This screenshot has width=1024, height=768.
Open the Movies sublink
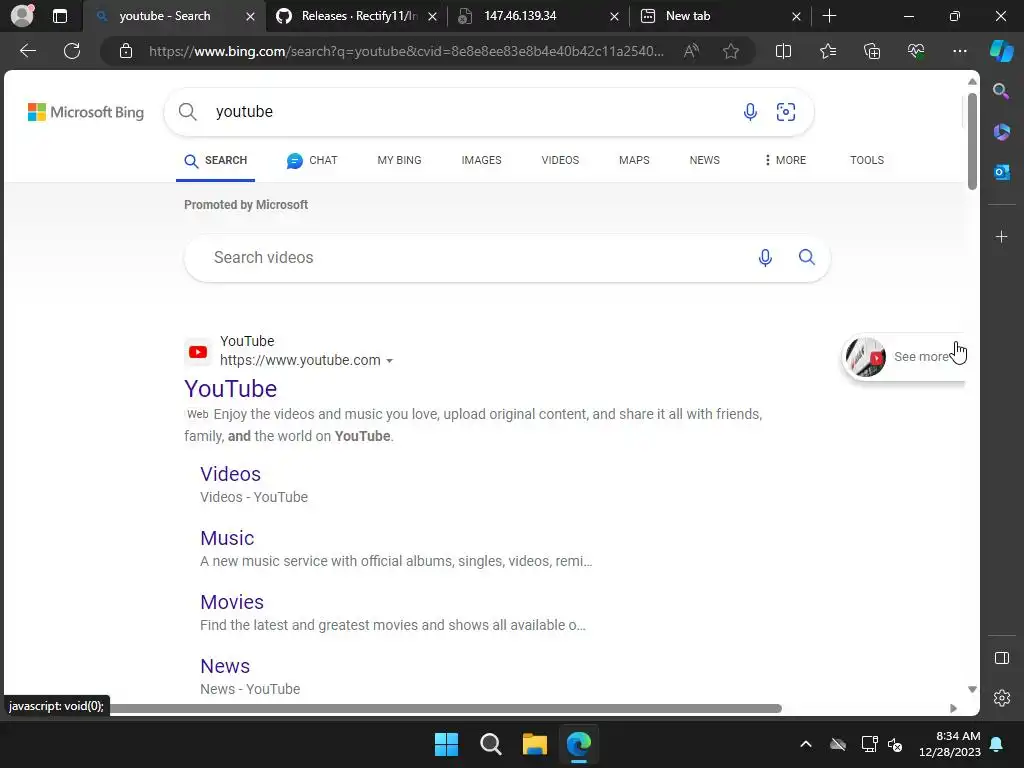(232, 602)
